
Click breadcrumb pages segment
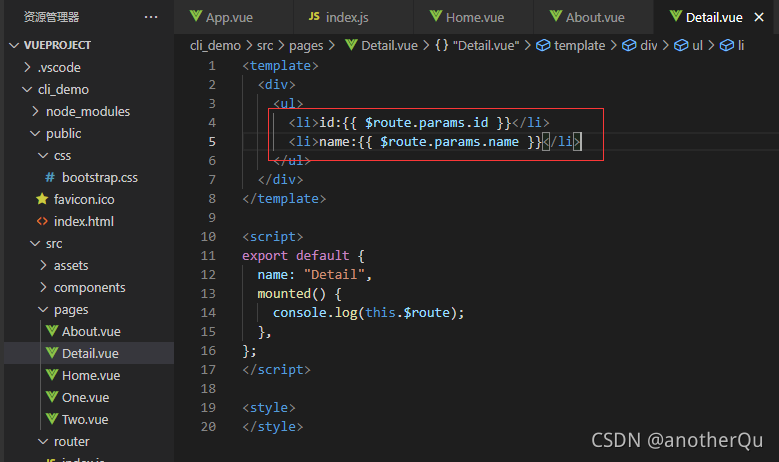[306, 46]
